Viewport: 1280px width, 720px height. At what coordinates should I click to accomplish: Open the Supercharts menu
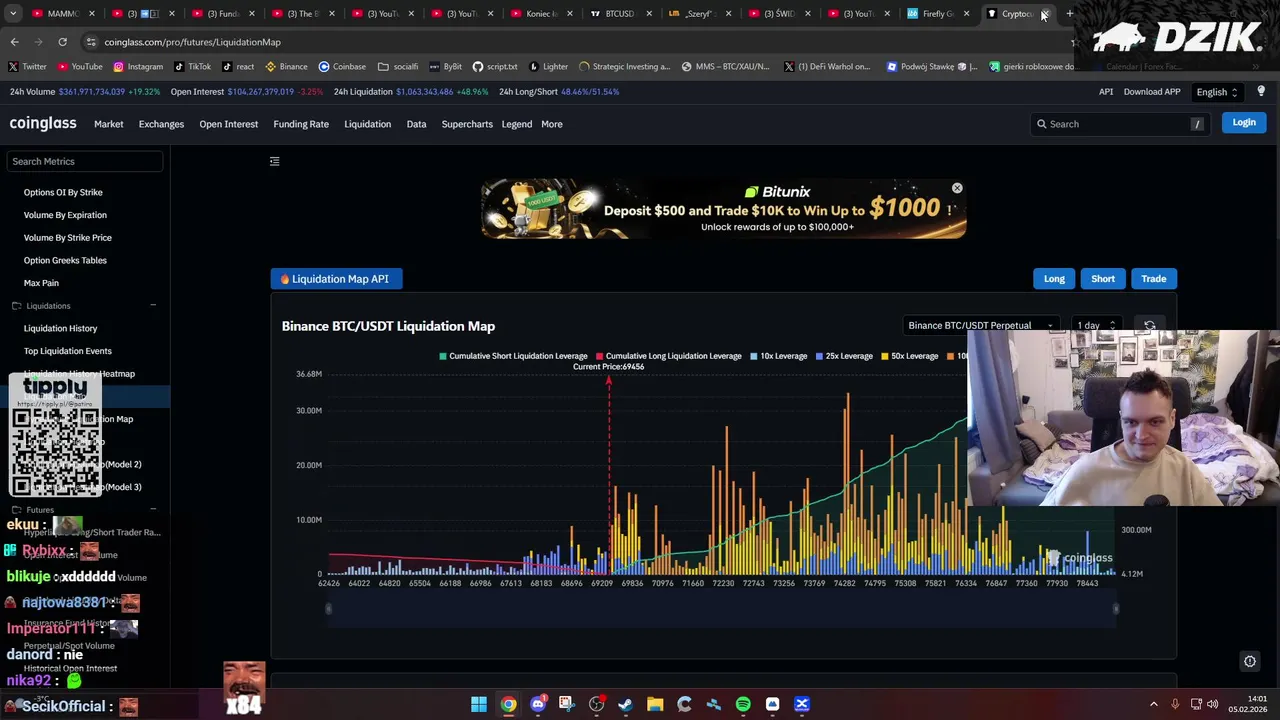pos(467,124)
